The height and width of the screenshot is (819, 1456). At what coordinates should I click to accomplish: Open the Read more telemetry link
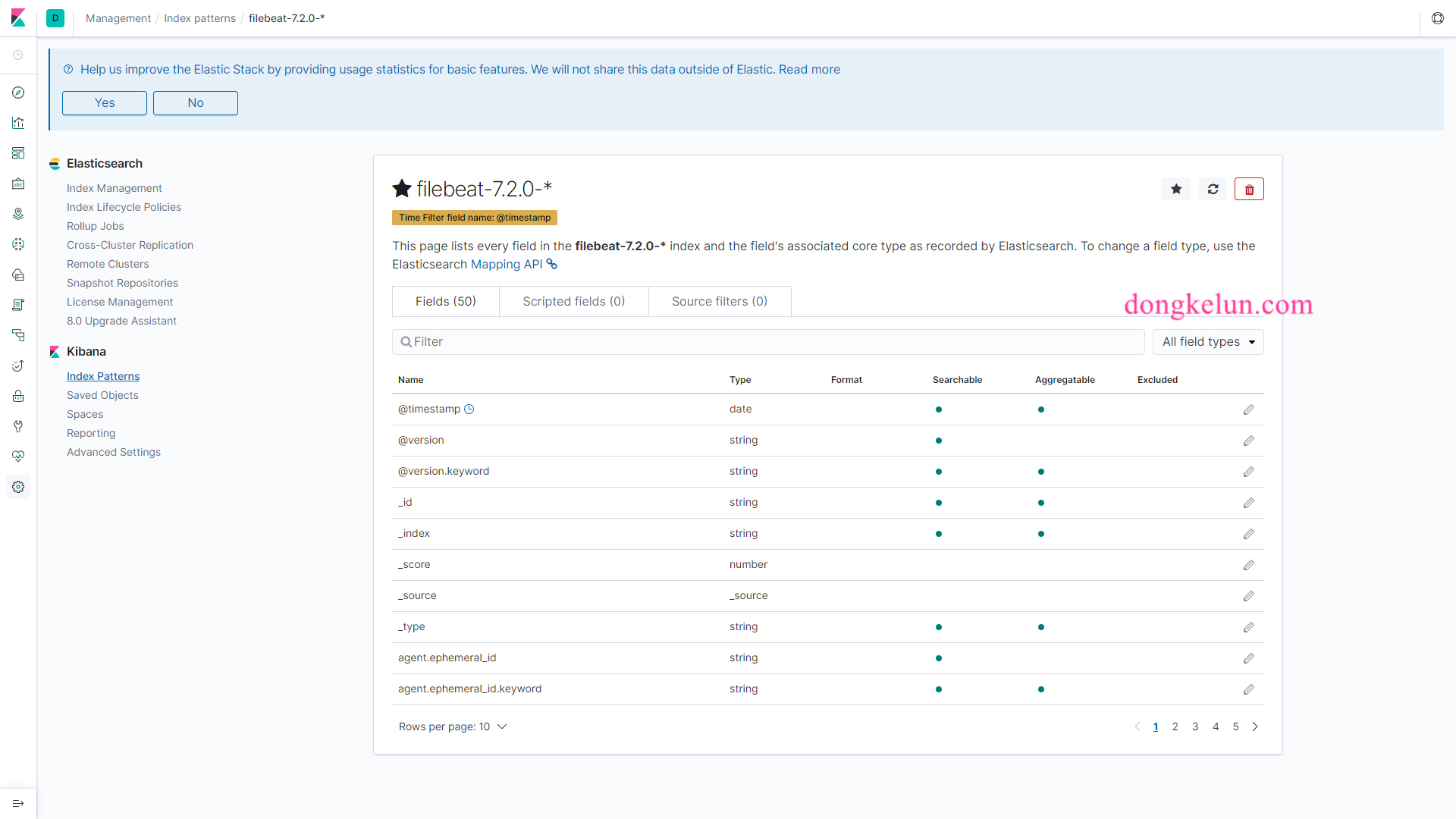click(x=809, y=69)
